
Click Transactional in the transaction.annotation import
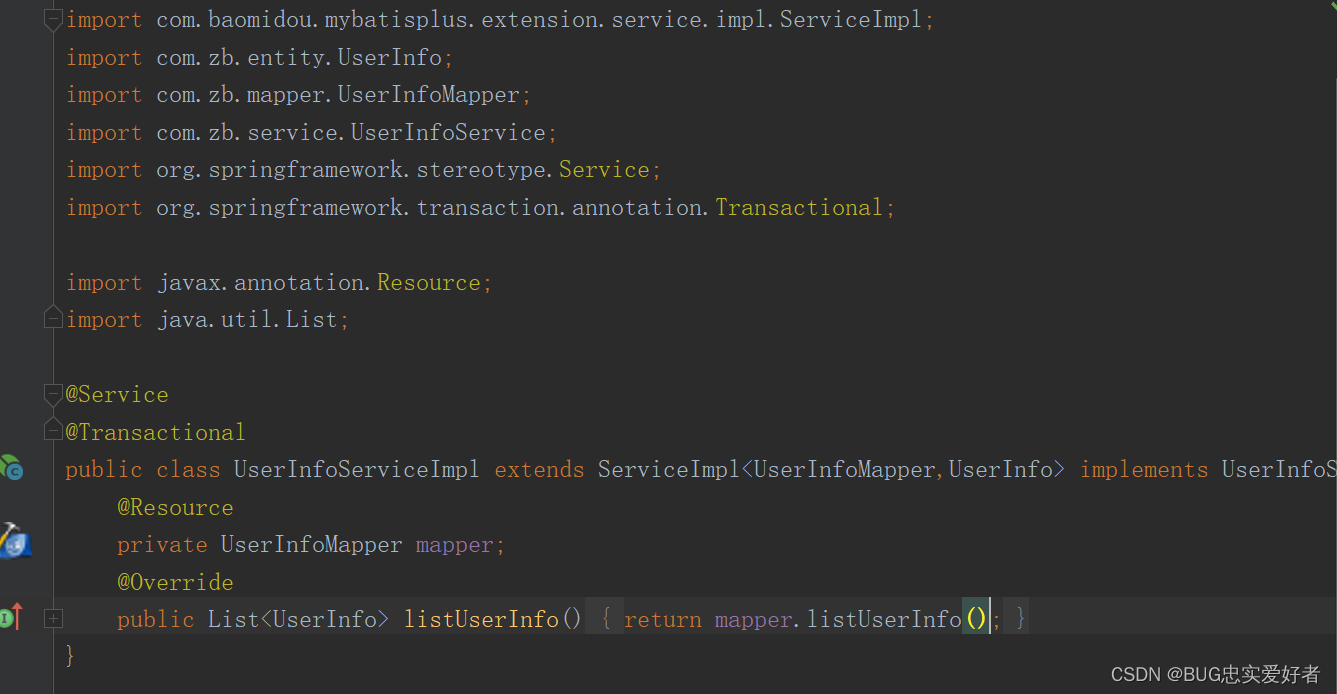pos(799,208)
